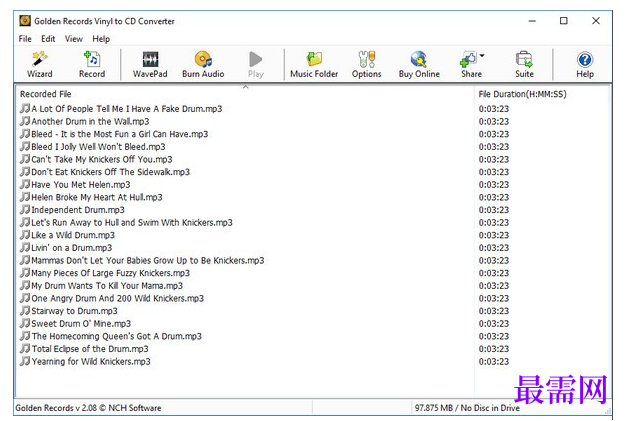Minimize the Golden Records window

(x=532, y=21)
